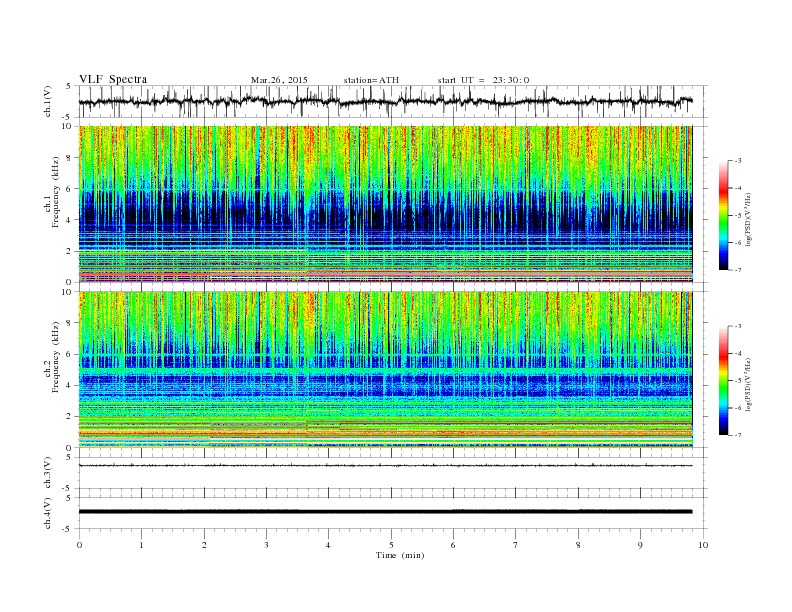Click the "10" minute tick on time axis
792x612 pixels.
703,545
